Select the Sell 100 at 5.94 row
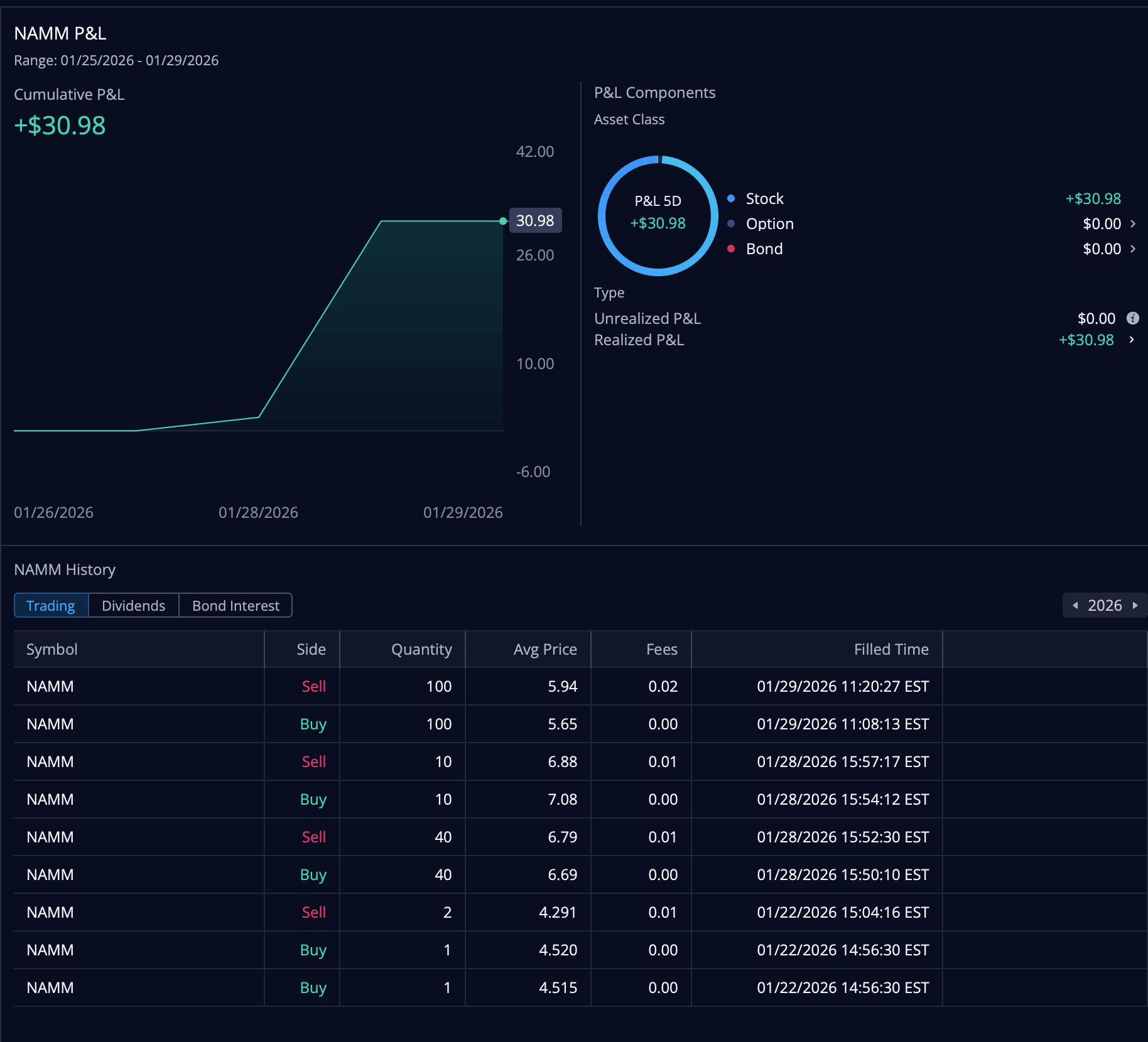The image size is (1148, 1042). click(x=477, y=687)
